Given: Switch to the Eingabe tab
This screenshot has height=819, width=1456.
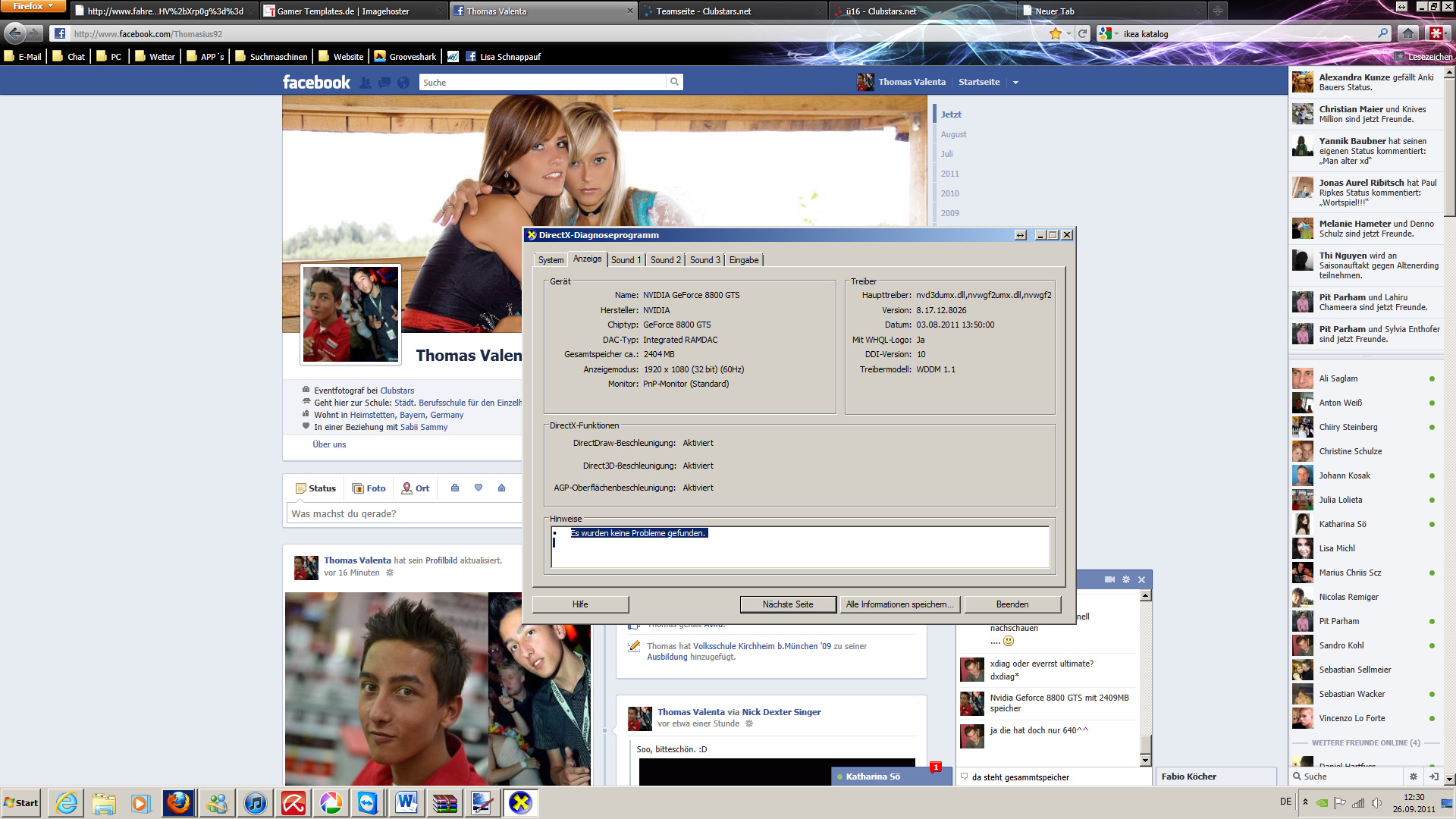Looking at the screenshot, I should tap(744, 260).
